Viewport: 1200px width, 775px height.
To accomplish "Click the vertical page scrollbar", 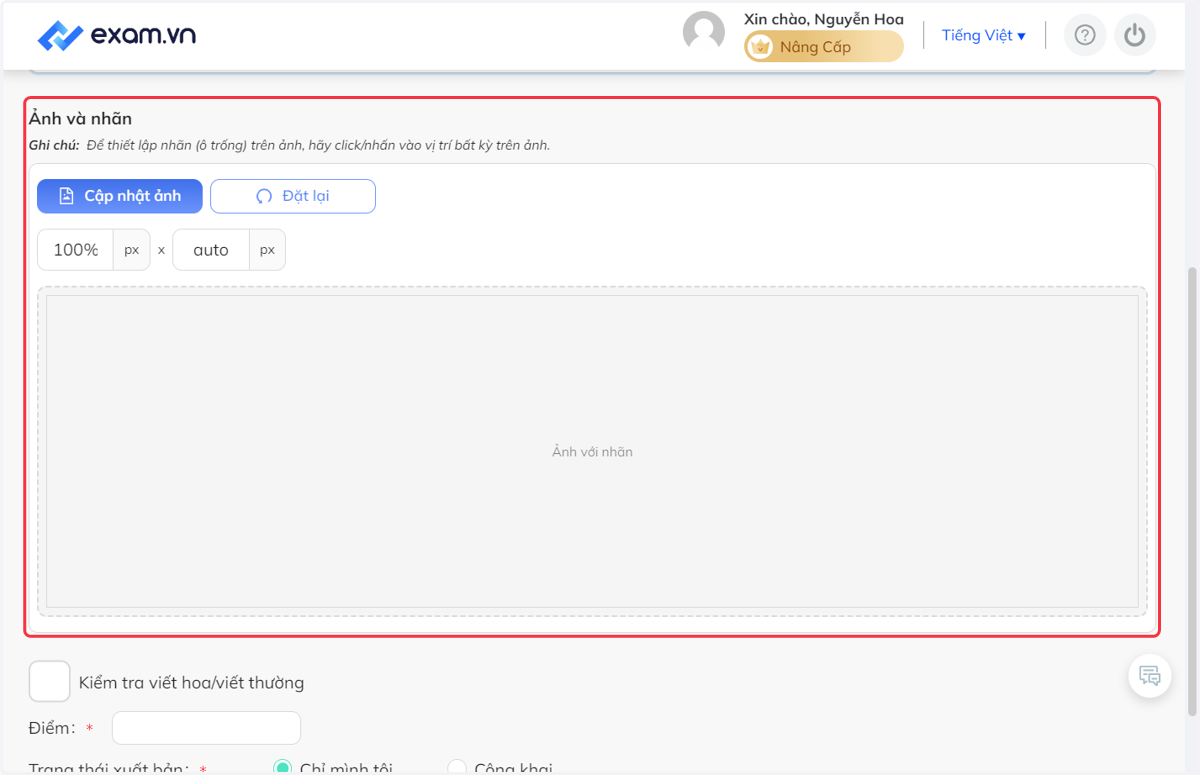I will (x=1191, y=491).
